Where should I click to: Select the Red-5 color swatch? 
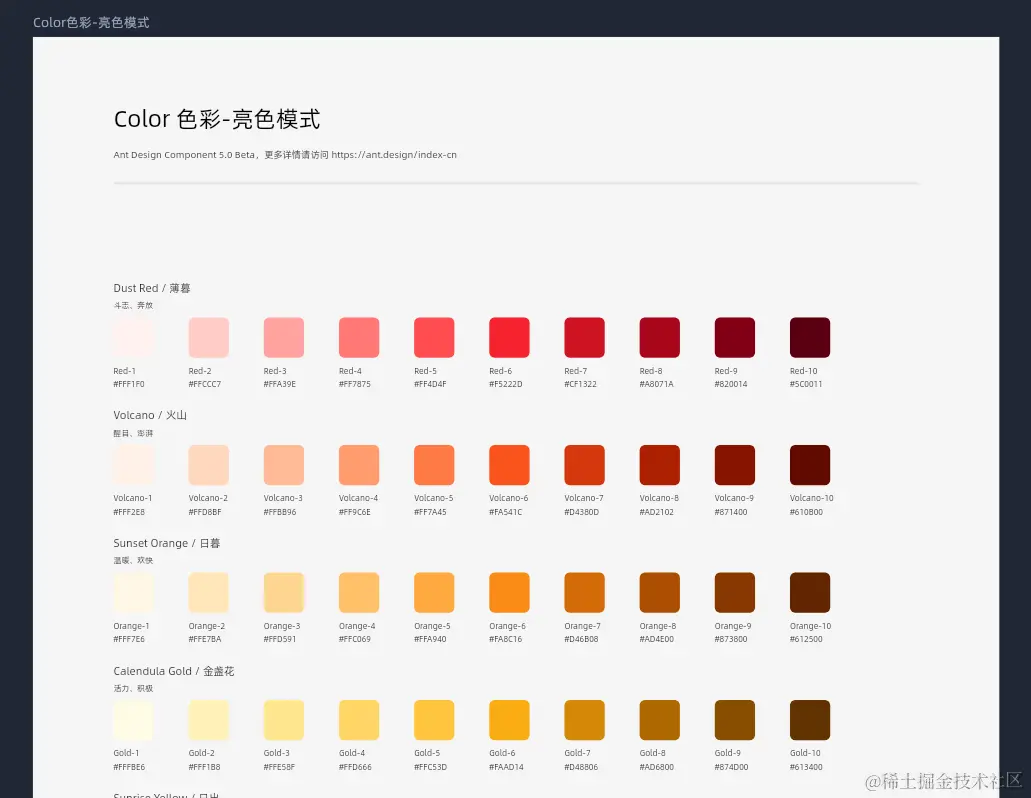pos(434,338)
